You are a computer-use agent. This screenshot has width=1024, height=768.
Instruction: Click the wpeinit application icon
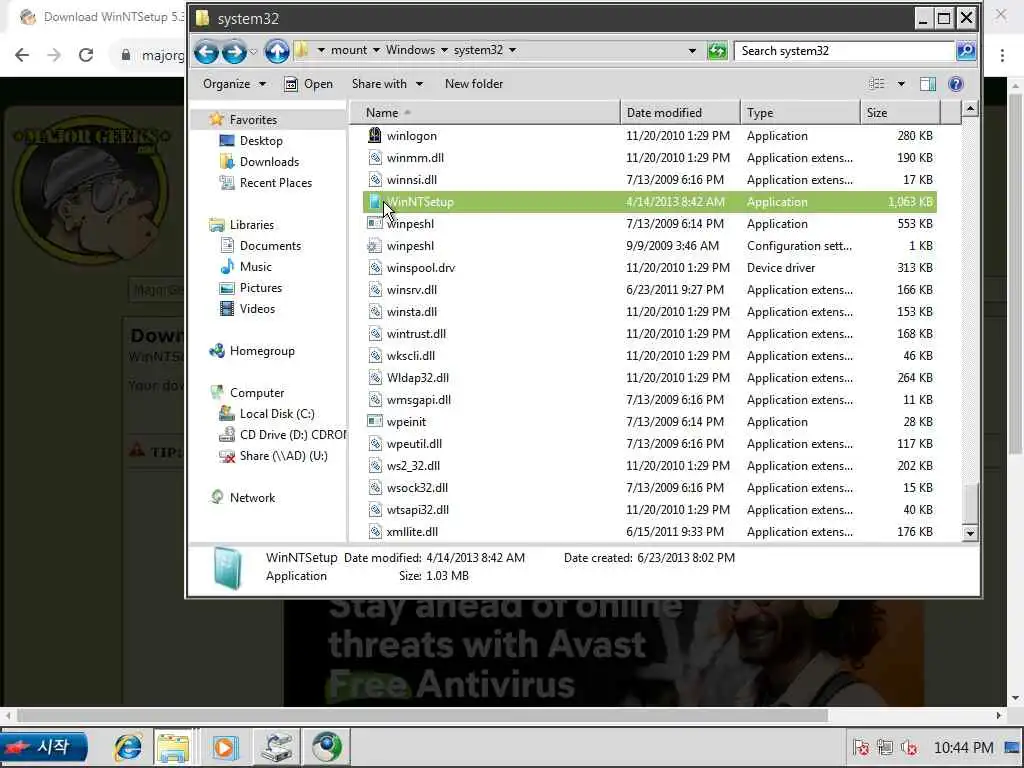[x=374, y=421]
